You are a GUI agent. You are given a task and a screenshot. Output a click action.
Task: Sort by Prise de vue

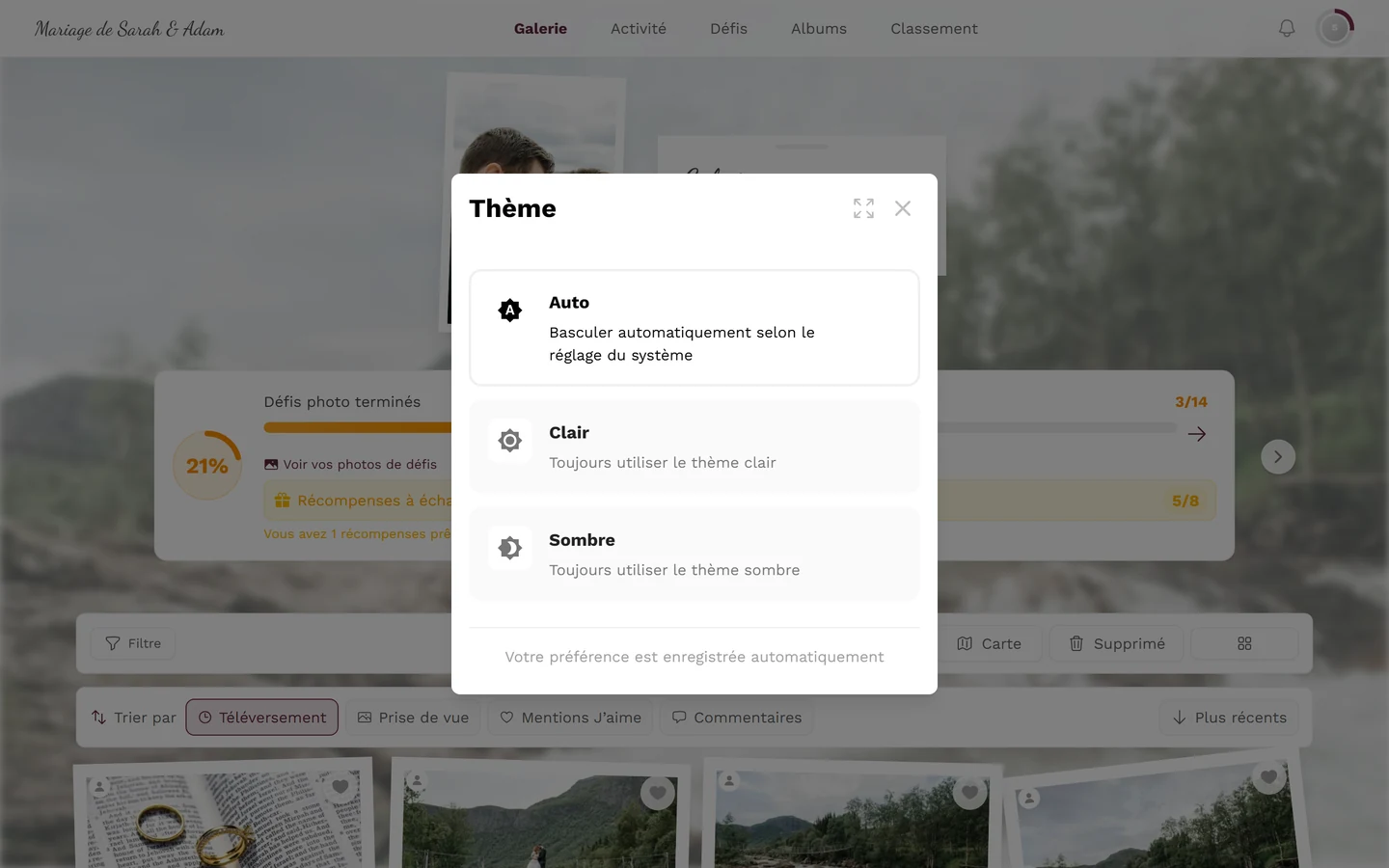pyautogui.click(x=413, y=718)
